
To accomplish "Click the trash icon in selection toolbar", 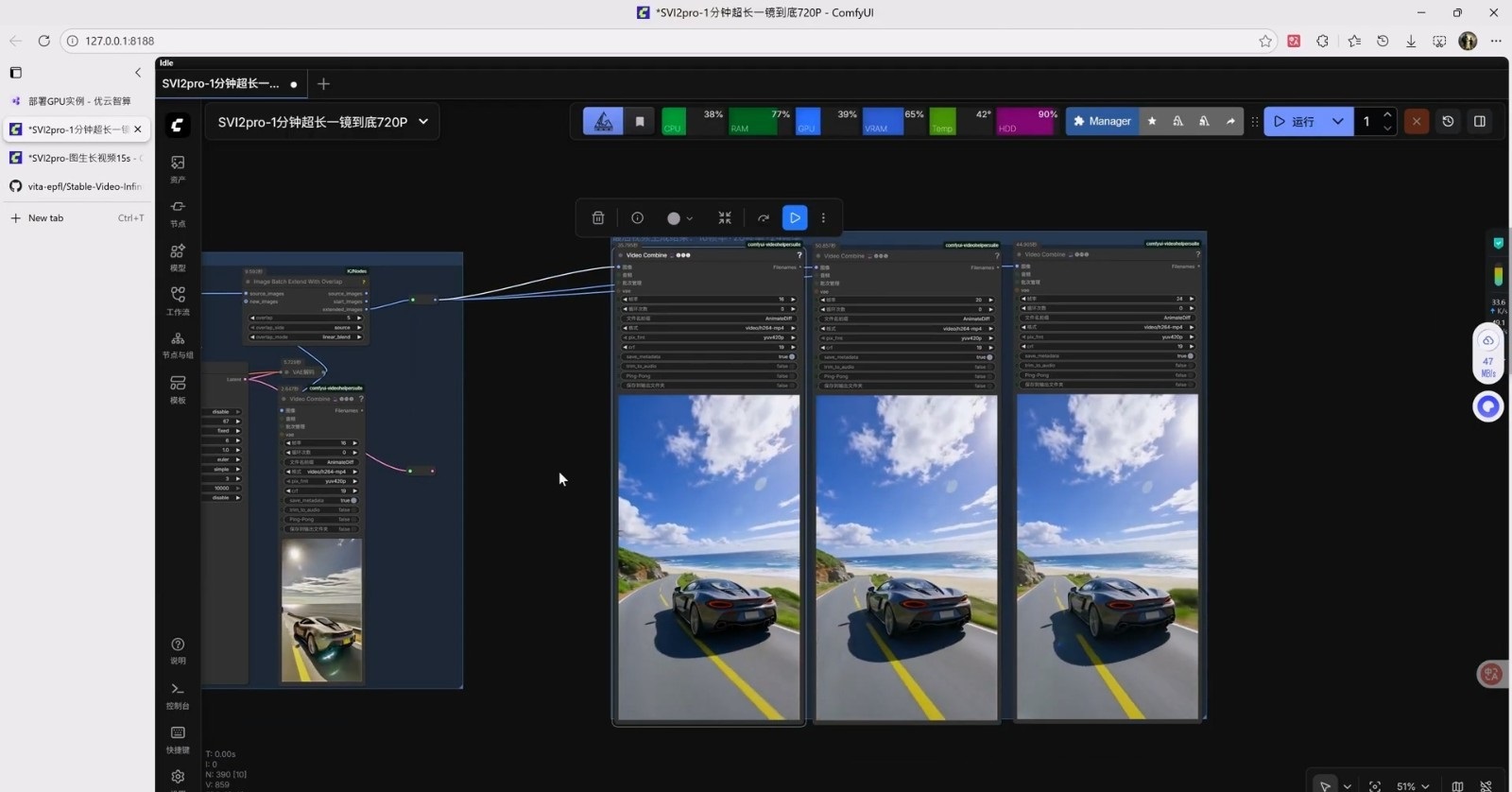I will click(x=598, y=218).
